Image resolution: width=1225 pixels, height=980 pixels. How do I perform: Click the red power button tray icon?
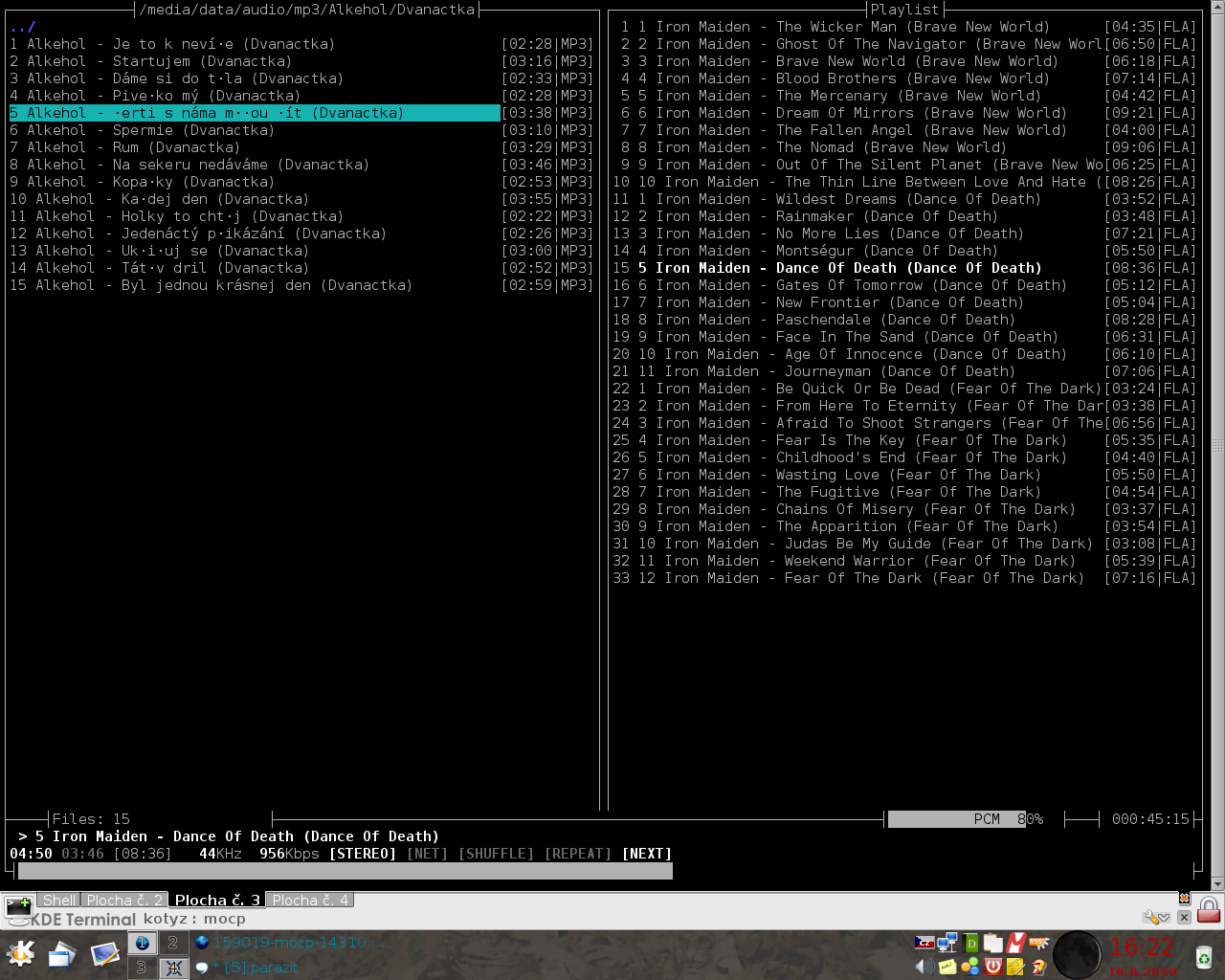point(992,967)
